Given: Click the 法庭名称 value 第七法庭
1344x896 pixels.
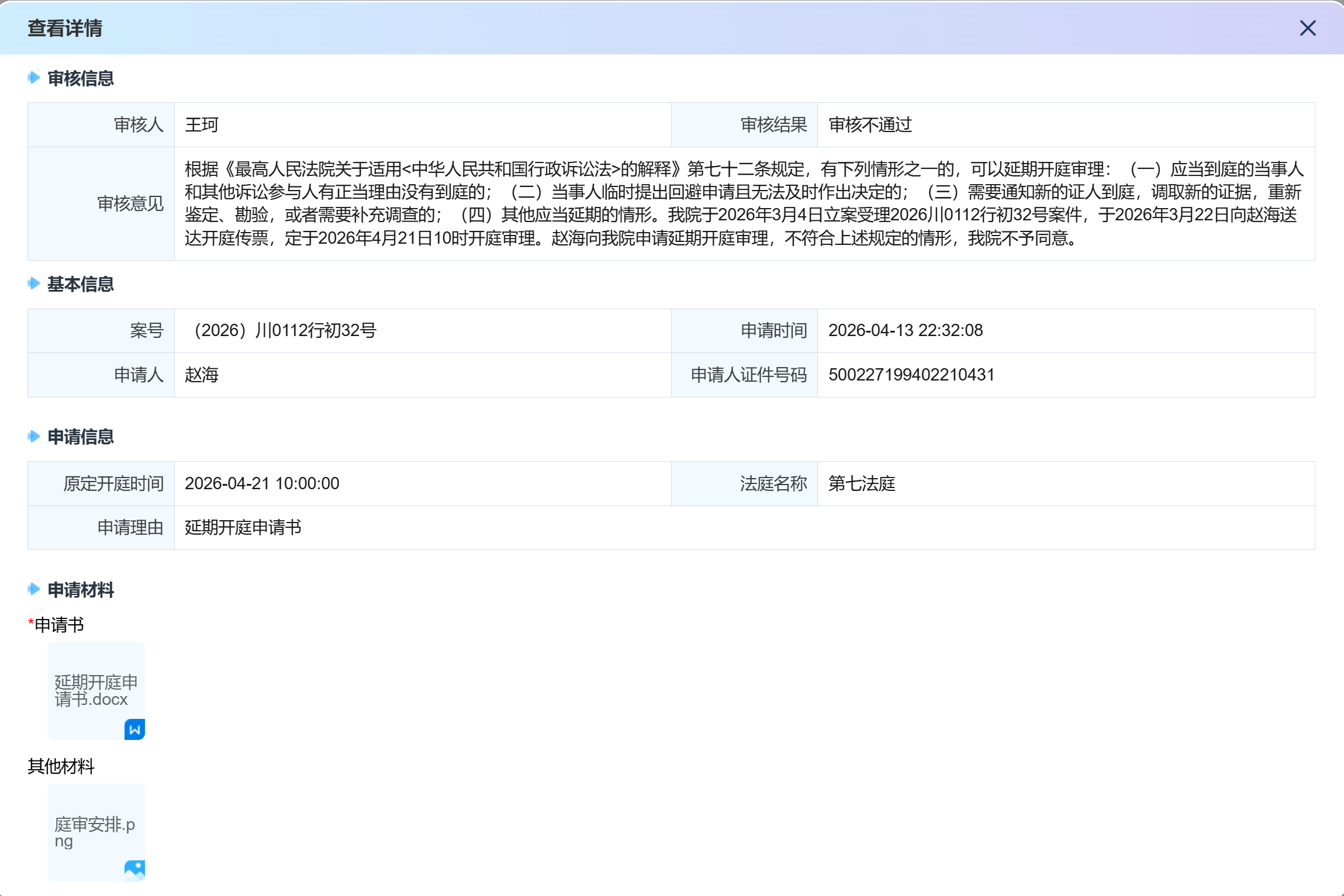Looking at the screenshot, I should coord(862,483).
